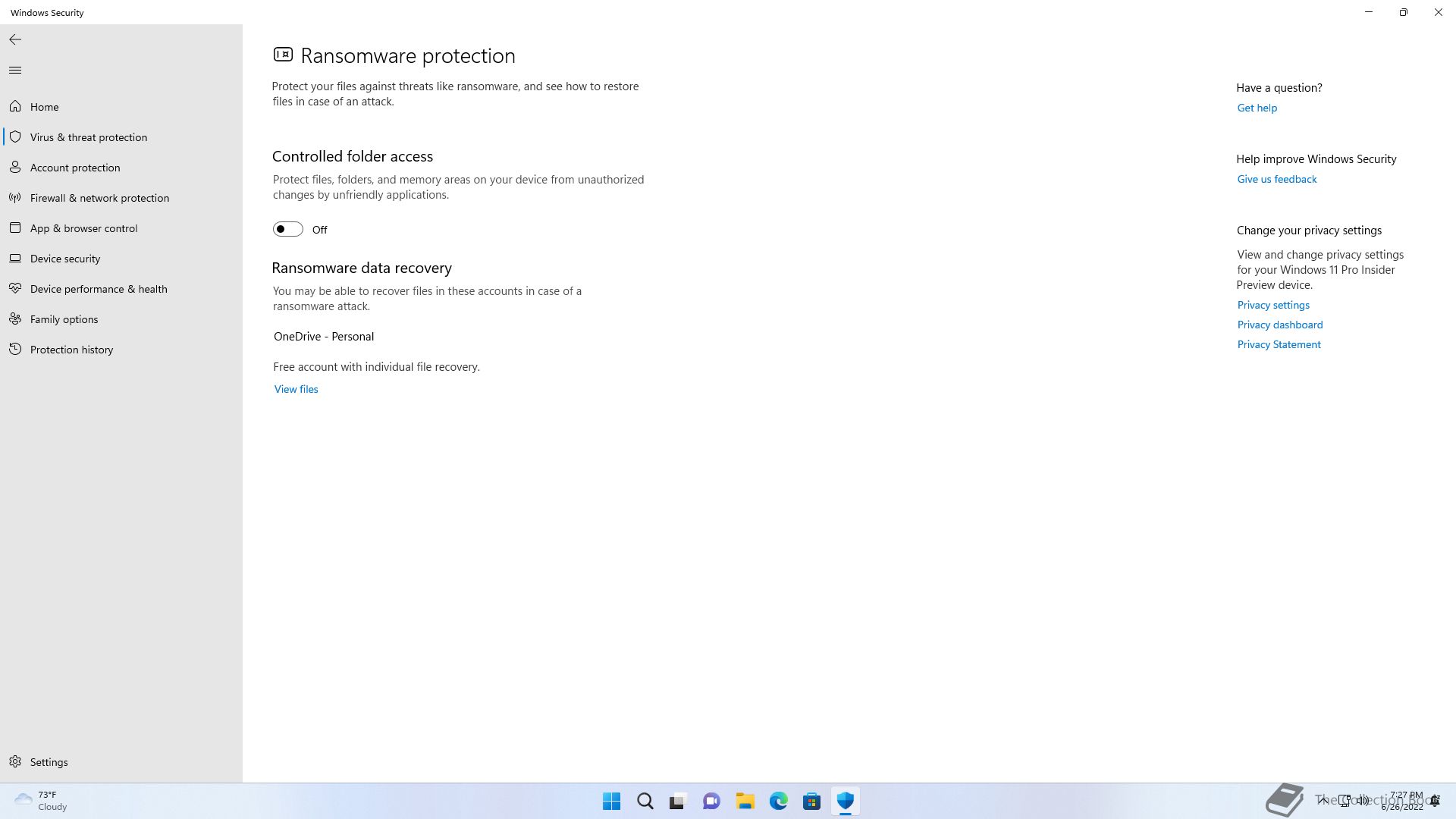Open the weather widget showing 73°F
Screen dimensions: 1456x819
pyautogui.click(x=41, y=801)
